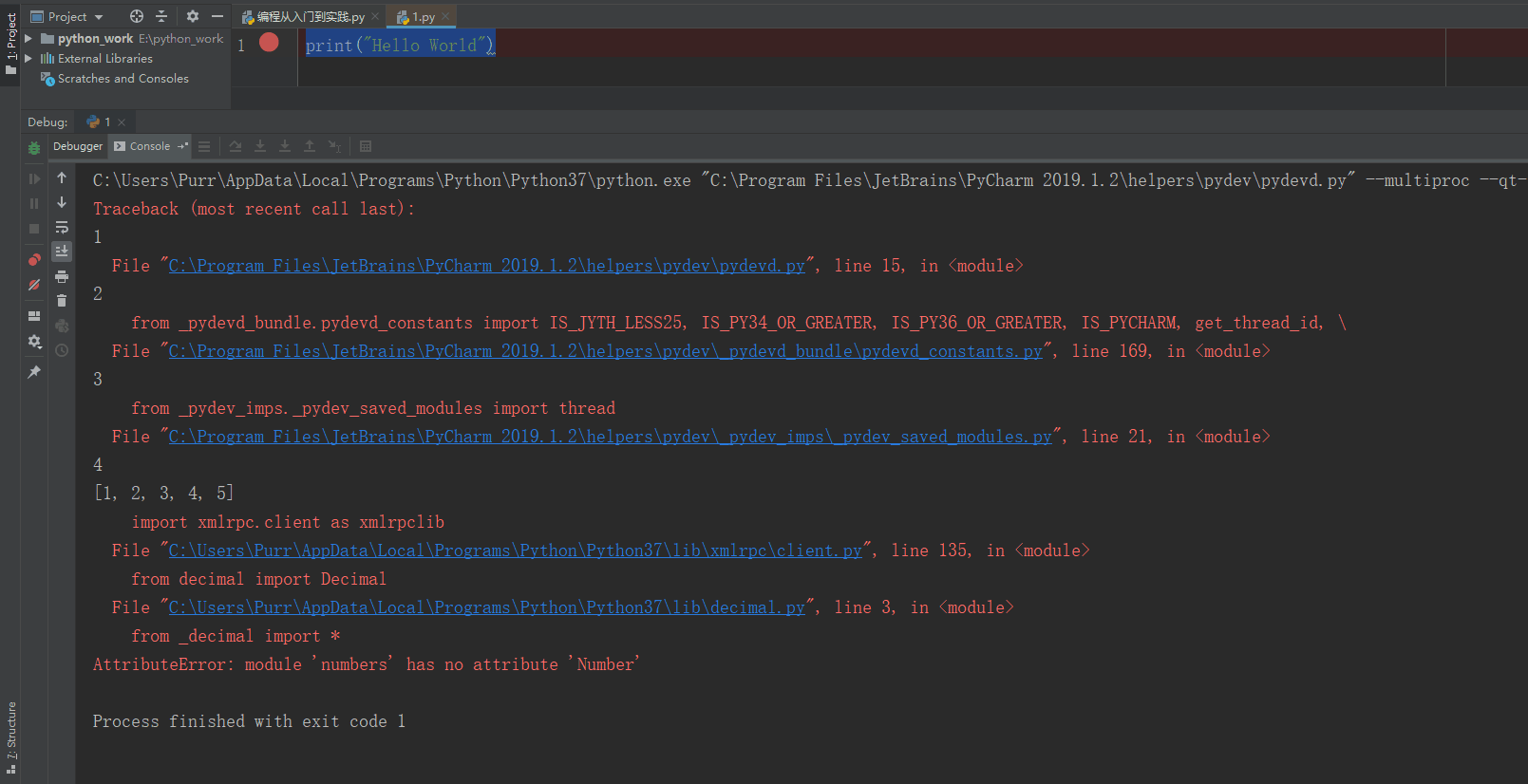
Task: Open the Structure side tab
Action: 10,736
